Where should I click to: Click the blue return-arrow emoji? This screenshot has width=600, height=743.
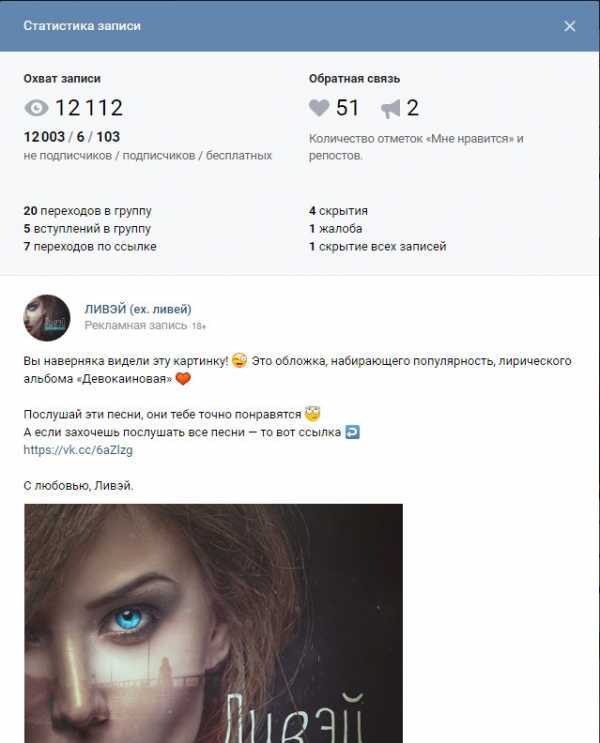[352, 432]
